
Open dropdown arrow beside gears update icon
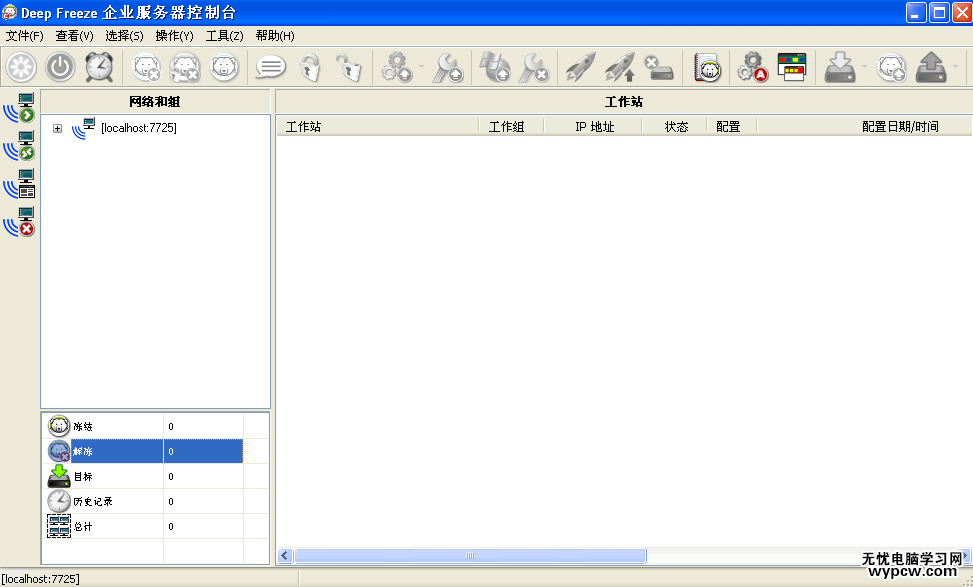(x=421, y=67)
